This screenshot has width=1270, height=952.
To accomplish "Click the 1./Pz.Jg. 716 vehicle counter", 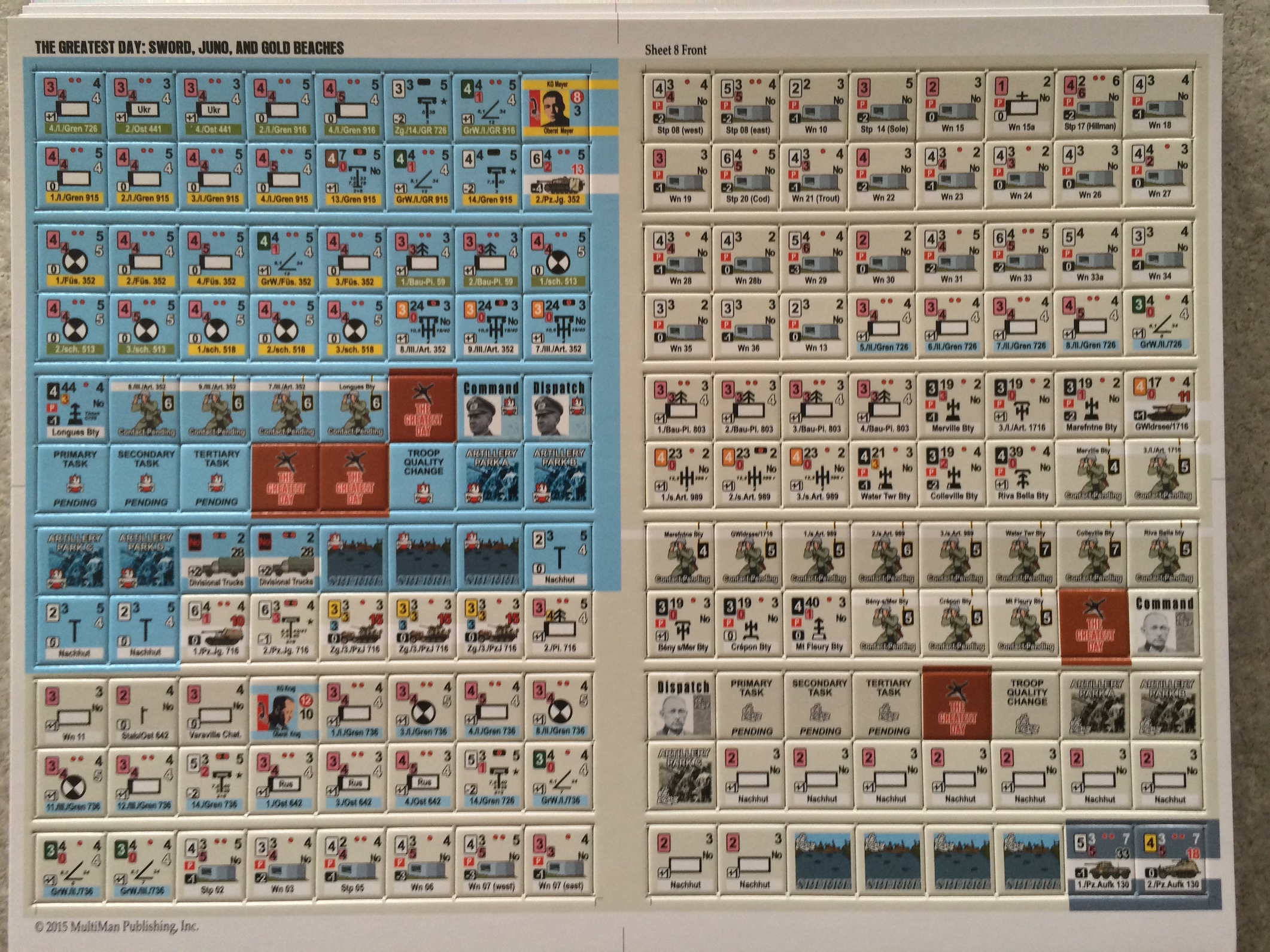I will coord(216,627).
